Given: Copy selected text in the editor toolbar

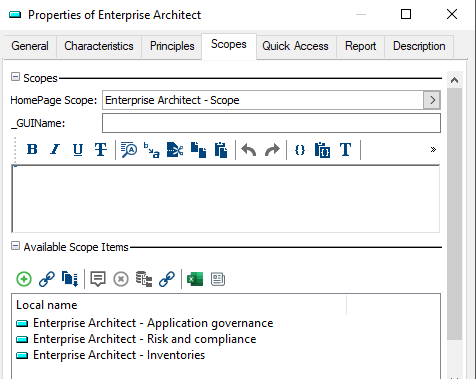Looking at the screenshot, I should coord(198,150).
